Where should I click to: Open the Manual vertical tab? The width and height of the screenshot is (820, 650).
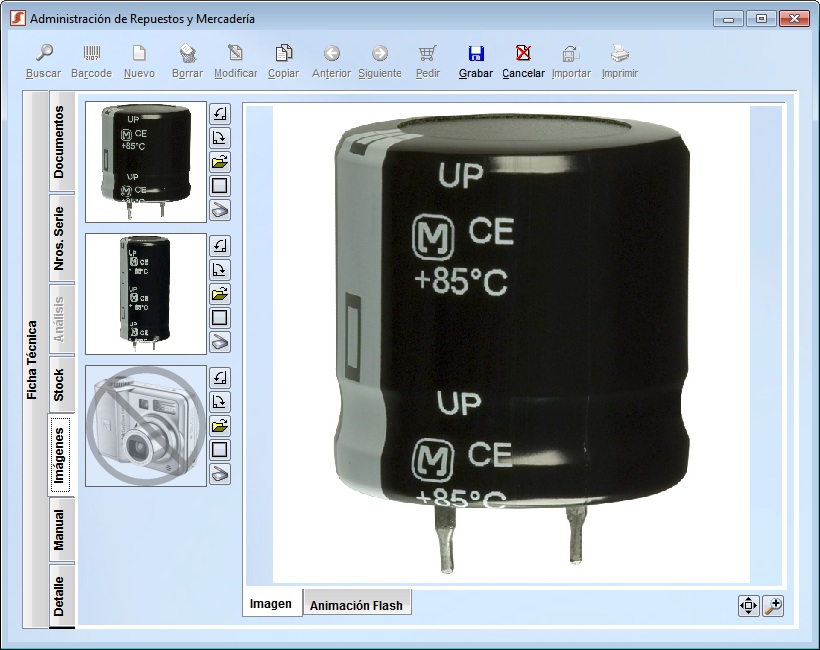click(60, 530)
